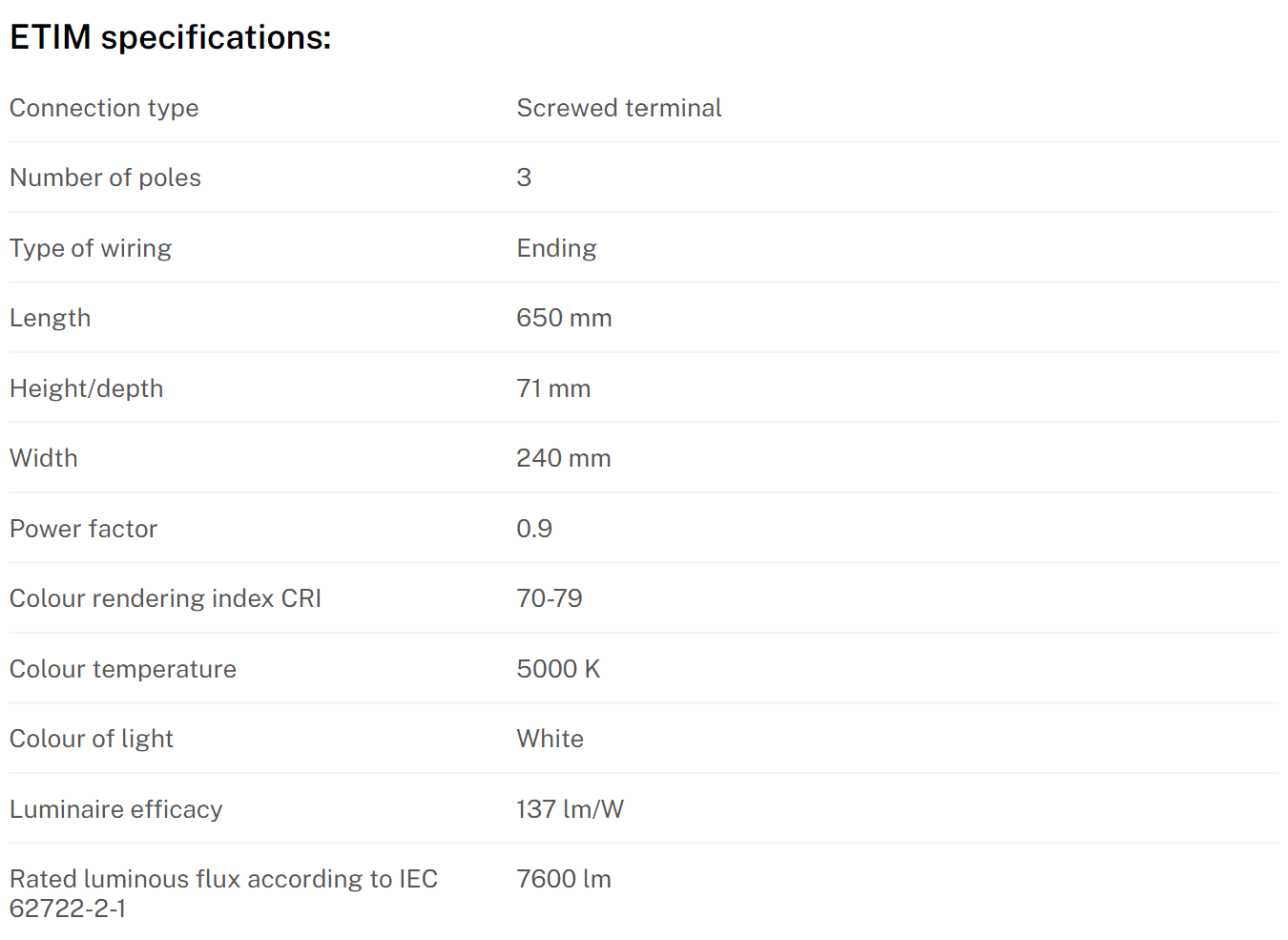This screenshot has height=940, width=1288.
Task: Click the 240 mm width value
Action: click(x=563, y=458)
